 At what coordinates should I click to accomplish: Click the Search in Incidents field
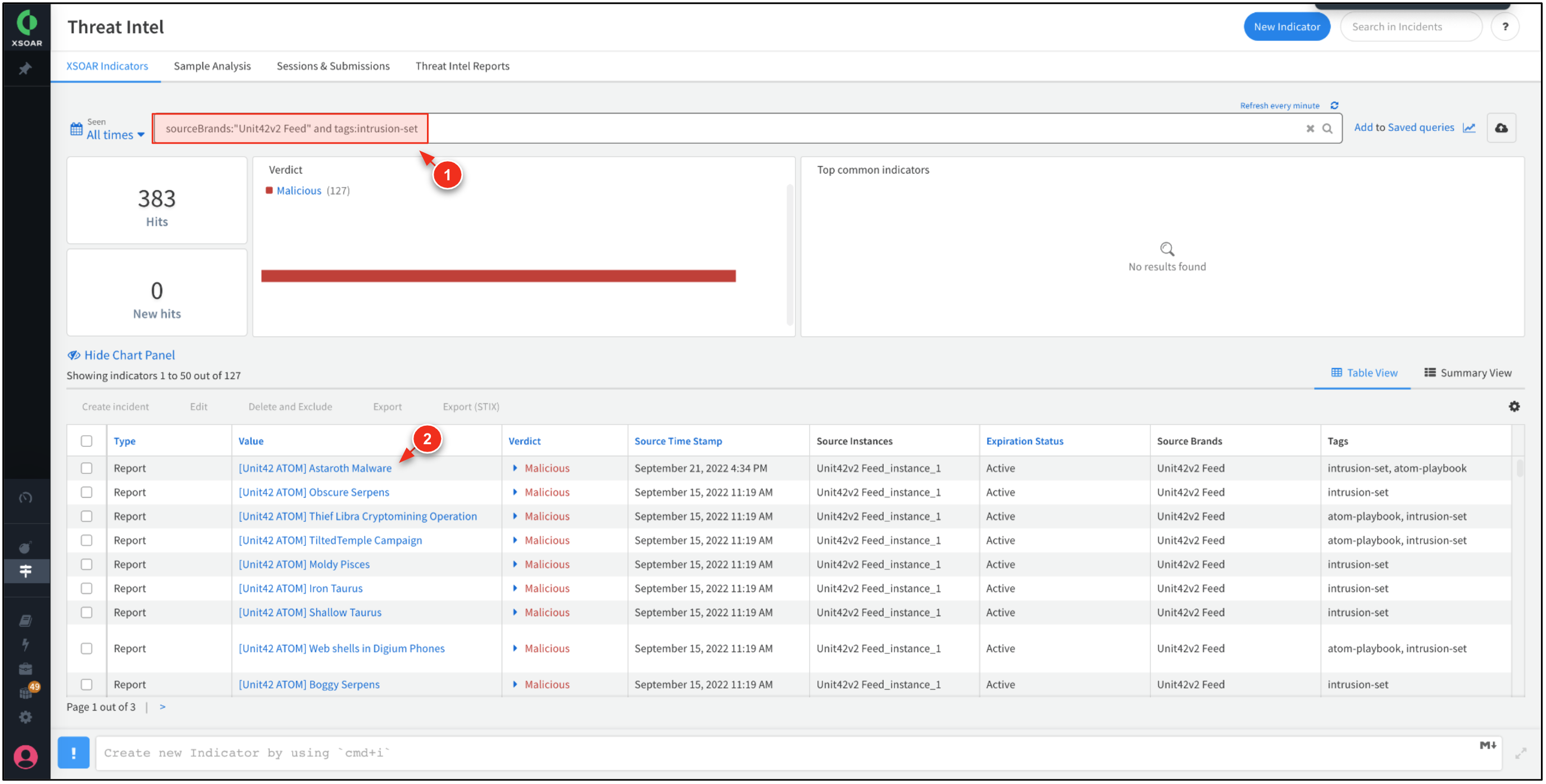[x=1411, y=26]
